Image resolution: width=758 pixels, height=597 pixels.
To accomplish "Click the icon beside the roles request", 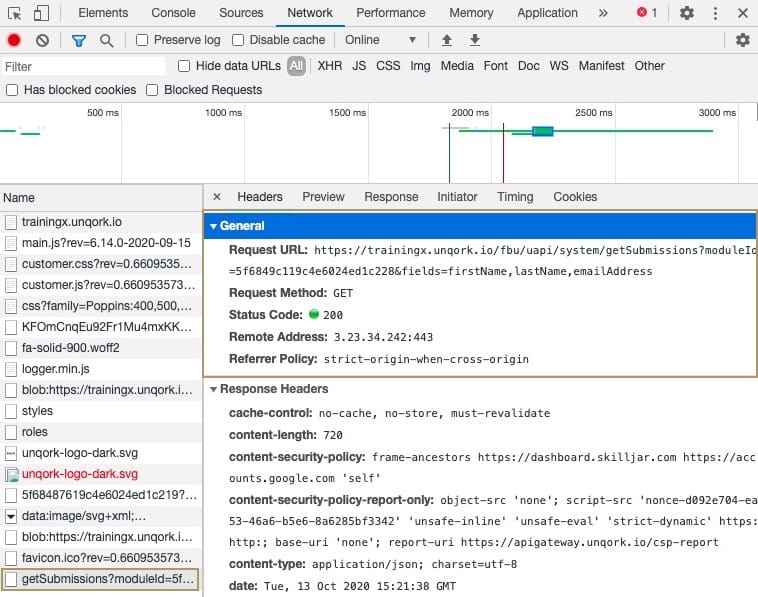I will 11,432.
